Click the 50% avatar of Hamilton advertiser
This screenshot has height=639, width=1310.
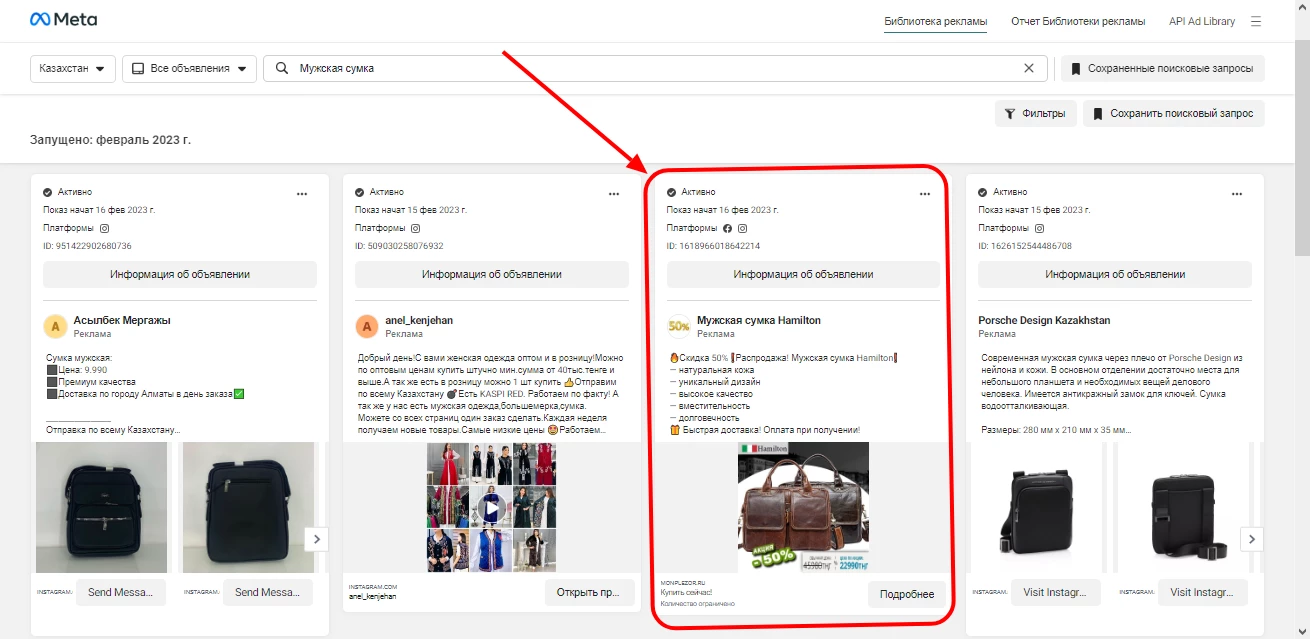679,326
